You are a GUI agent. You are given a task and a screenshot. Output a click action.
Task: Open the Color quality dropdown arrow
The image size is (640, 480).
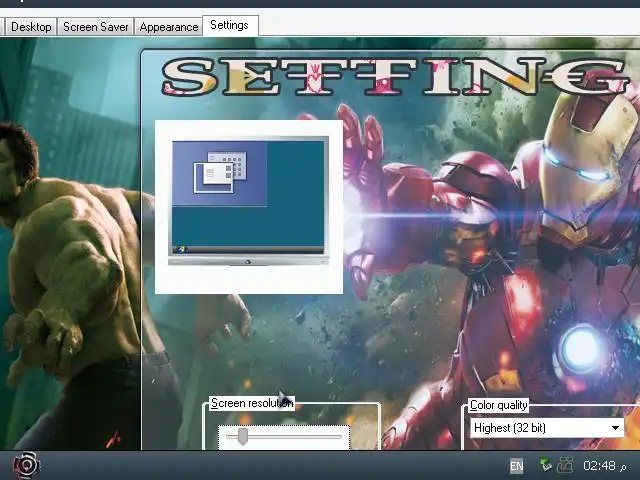click(x=615, y=428)
